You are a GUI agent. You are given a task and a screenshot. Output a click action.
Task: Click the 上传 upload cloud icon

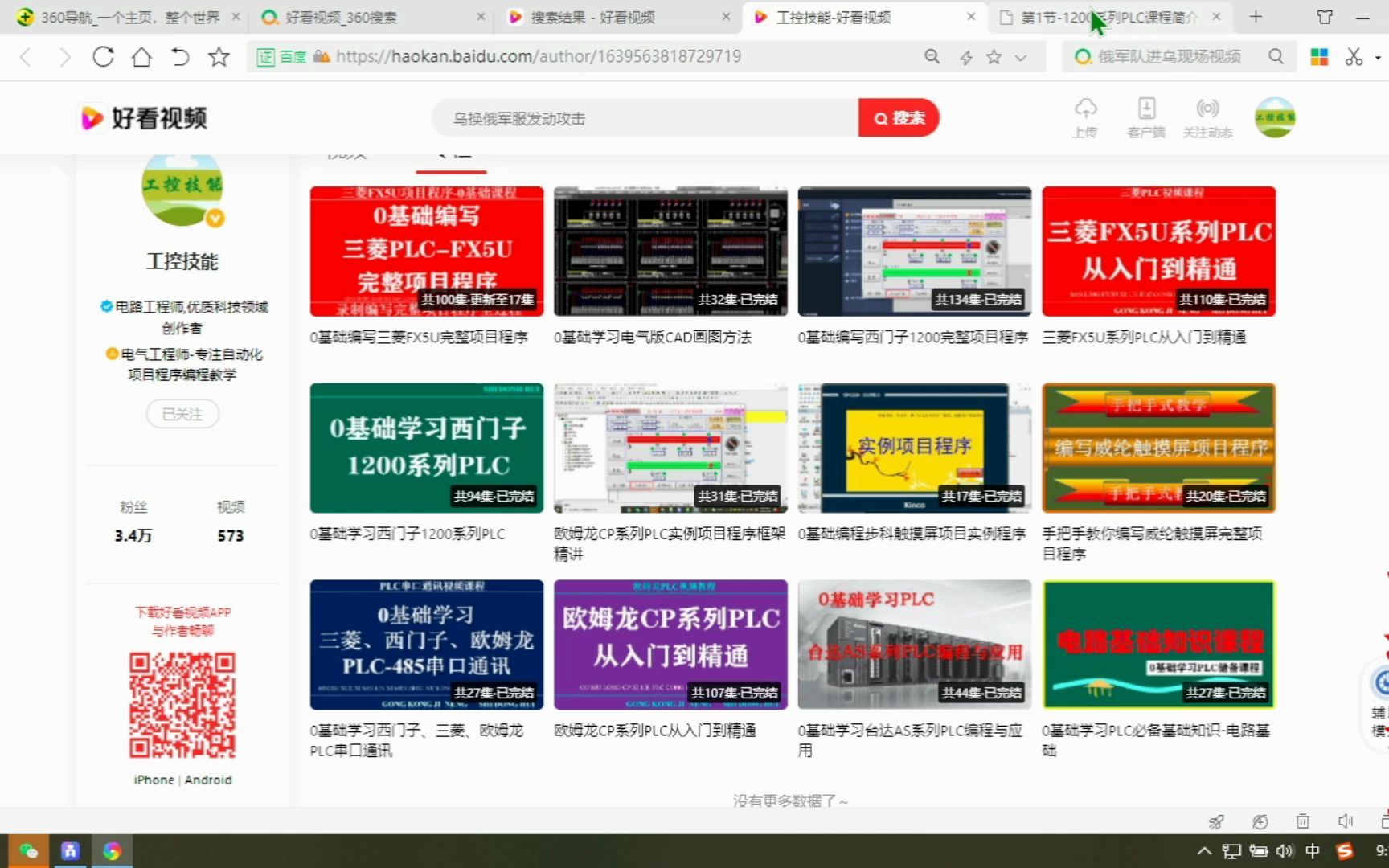click(x=1085, y=117)
